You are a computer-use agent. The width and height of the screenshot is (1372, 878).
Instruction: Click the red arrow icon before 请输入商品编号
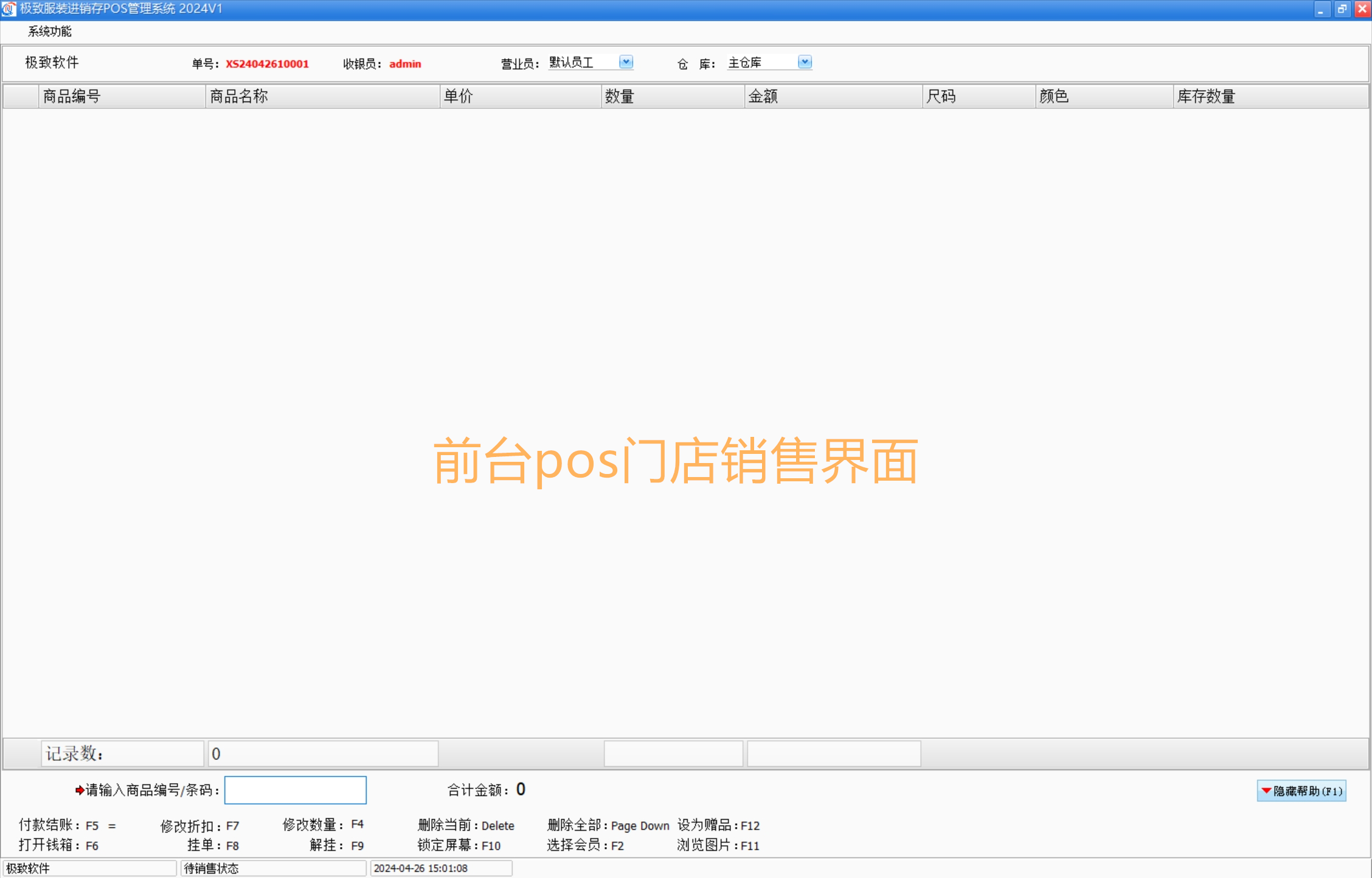coord(80,790)
